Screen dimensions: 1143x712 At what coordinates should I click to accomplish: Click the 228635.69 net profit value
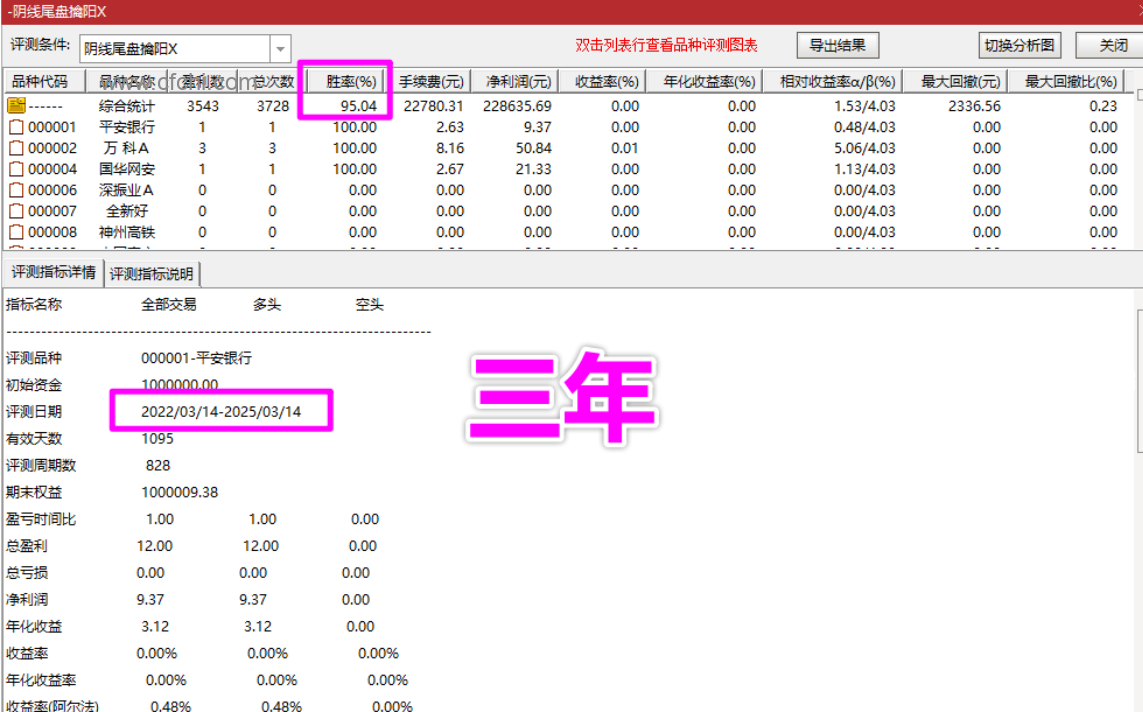517,106
